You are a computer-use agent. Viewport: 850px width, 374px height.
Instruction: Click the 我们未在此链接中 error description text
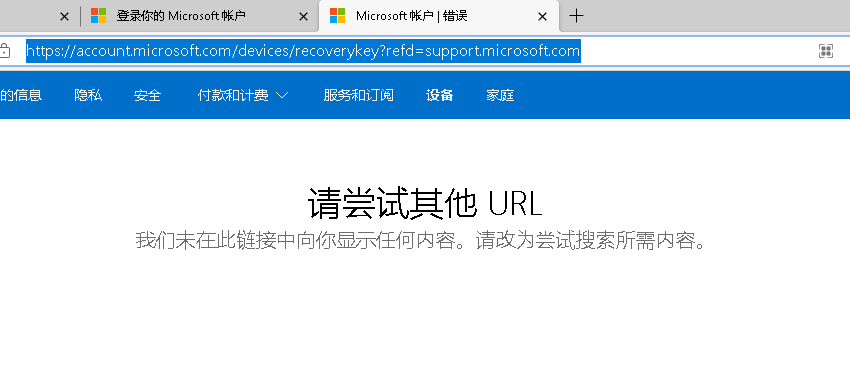(x=421, y=241)
